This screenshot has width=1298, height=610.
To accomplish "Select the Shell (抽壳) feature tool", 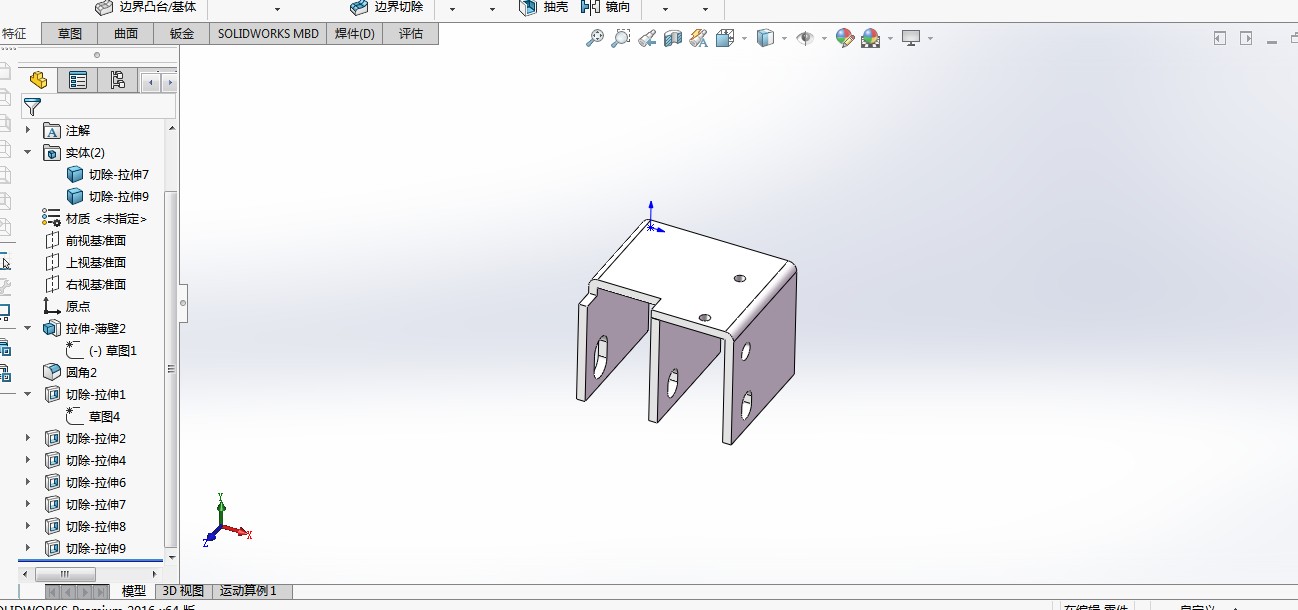I will click(544, 7).
